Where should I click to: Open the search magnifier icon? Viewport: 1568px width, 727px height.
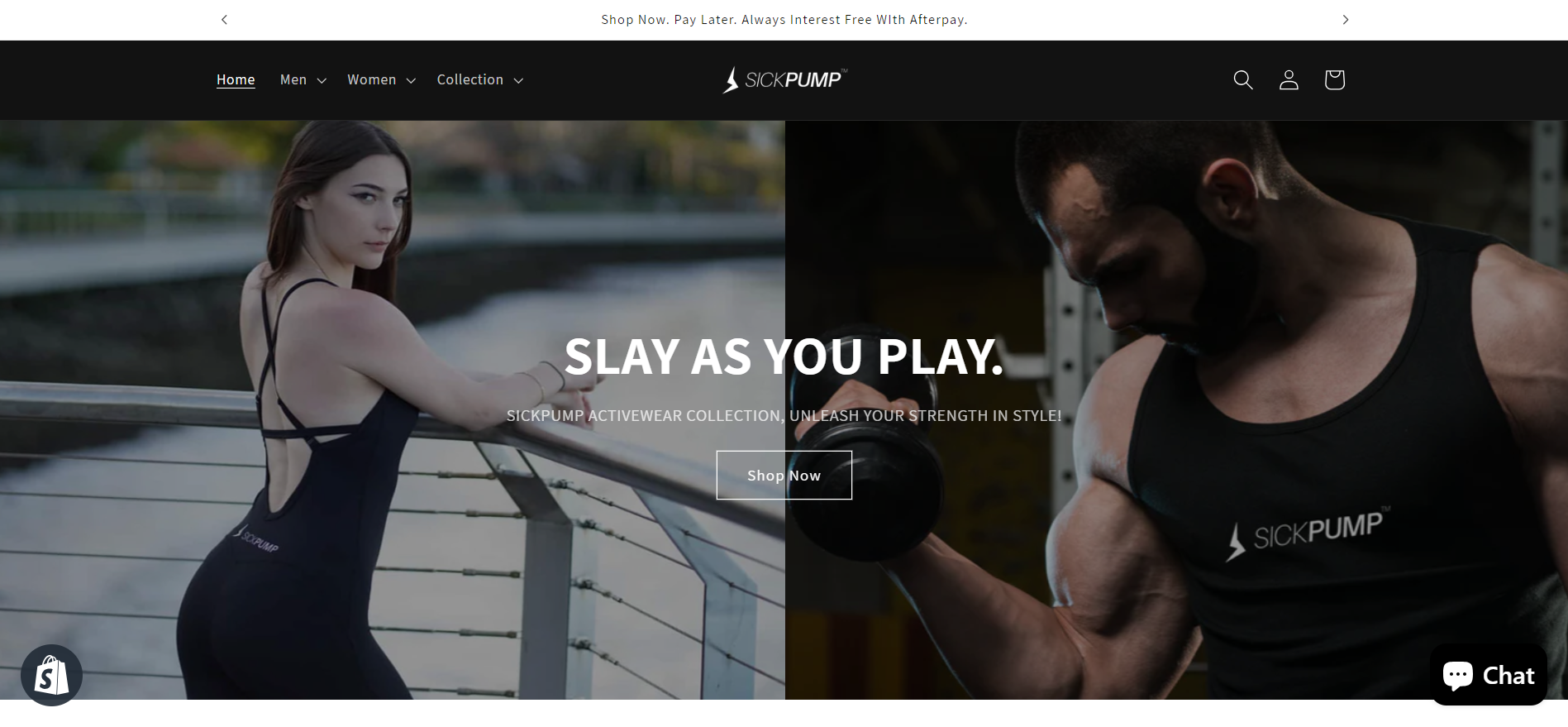click(1242, 79)
